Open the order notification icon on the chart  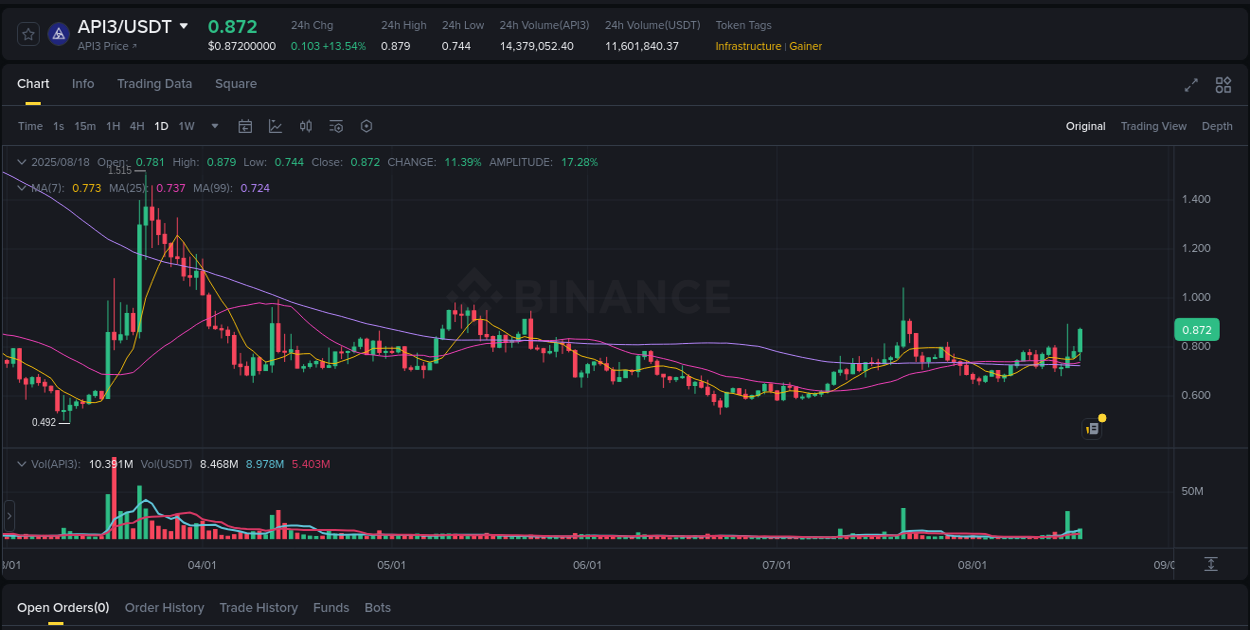click(1091, 428)
